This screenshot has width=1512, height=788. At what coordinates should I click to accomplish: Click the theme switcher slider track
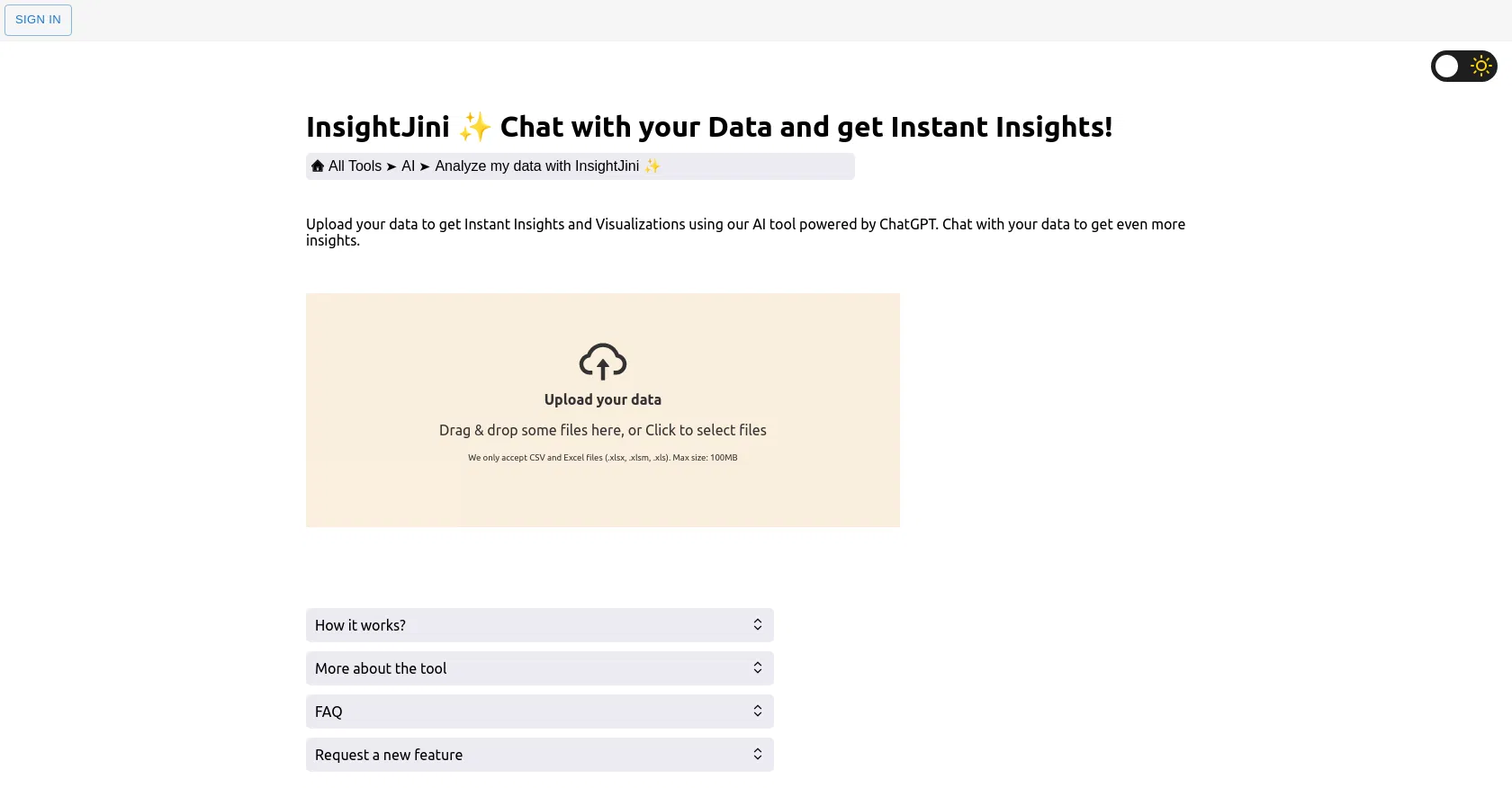(1462, 66)
